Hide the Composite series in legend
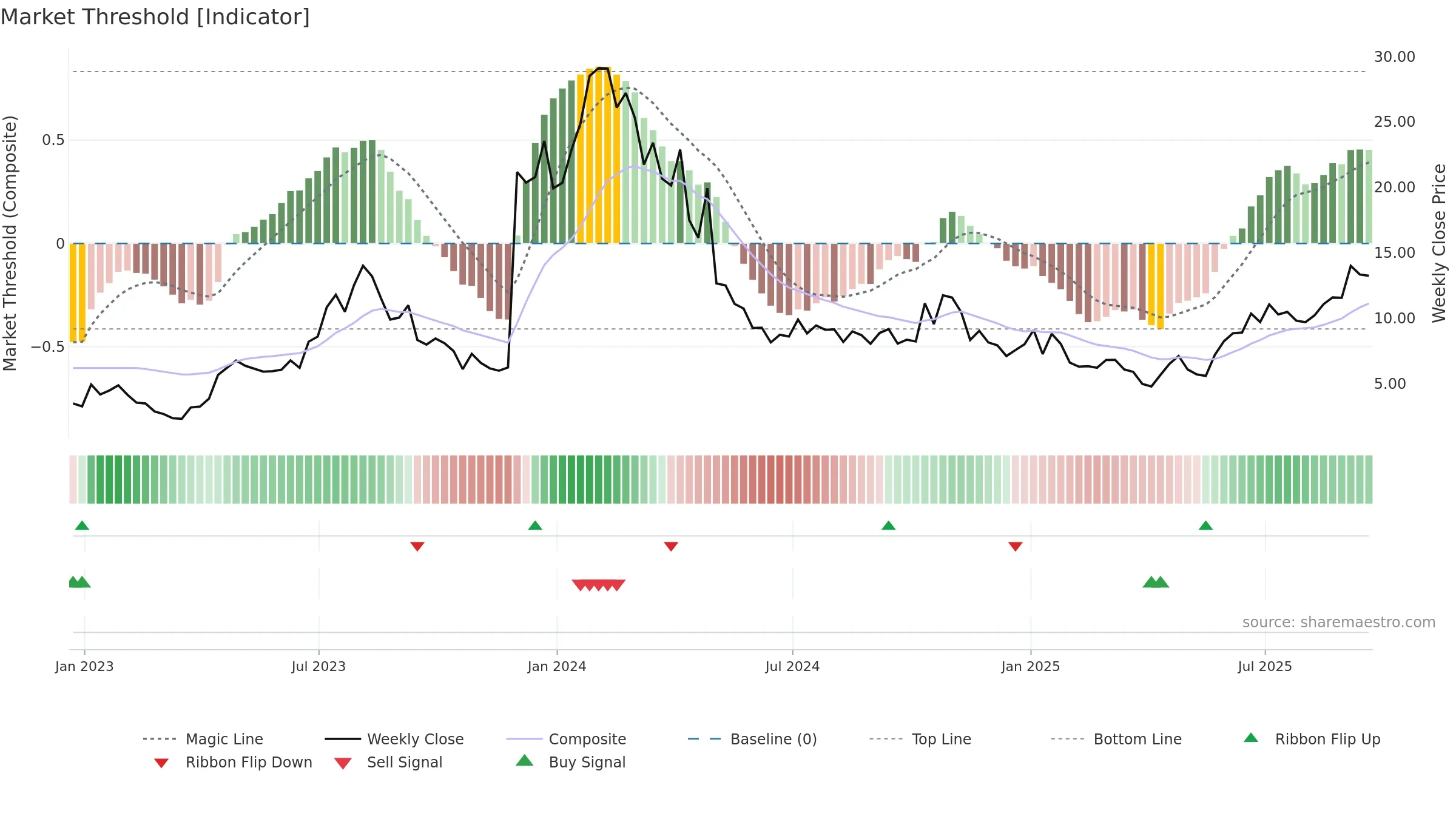 566,739
